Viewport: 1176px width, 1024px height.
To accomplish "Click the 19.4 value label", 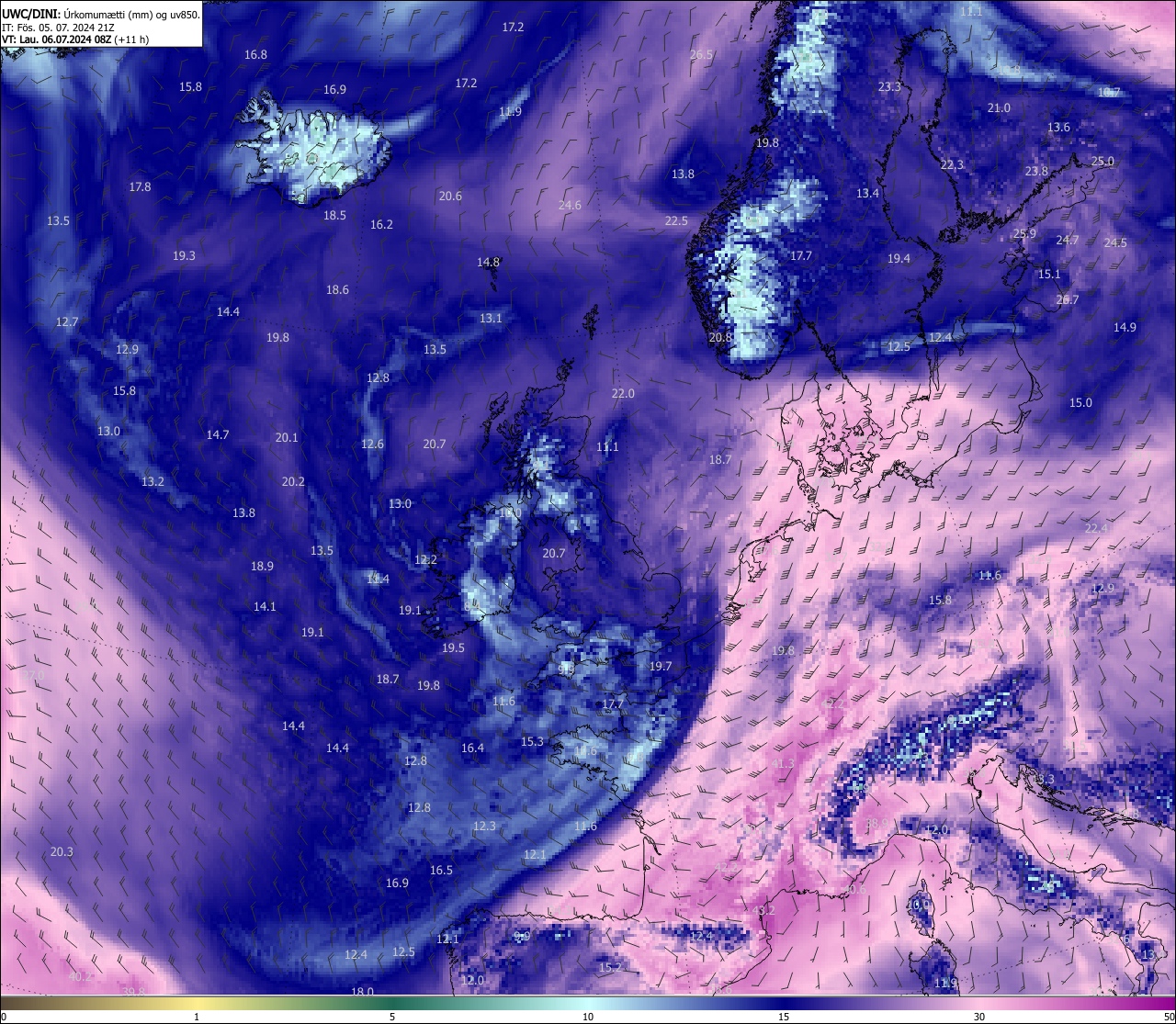I will (x=899, y=260).
